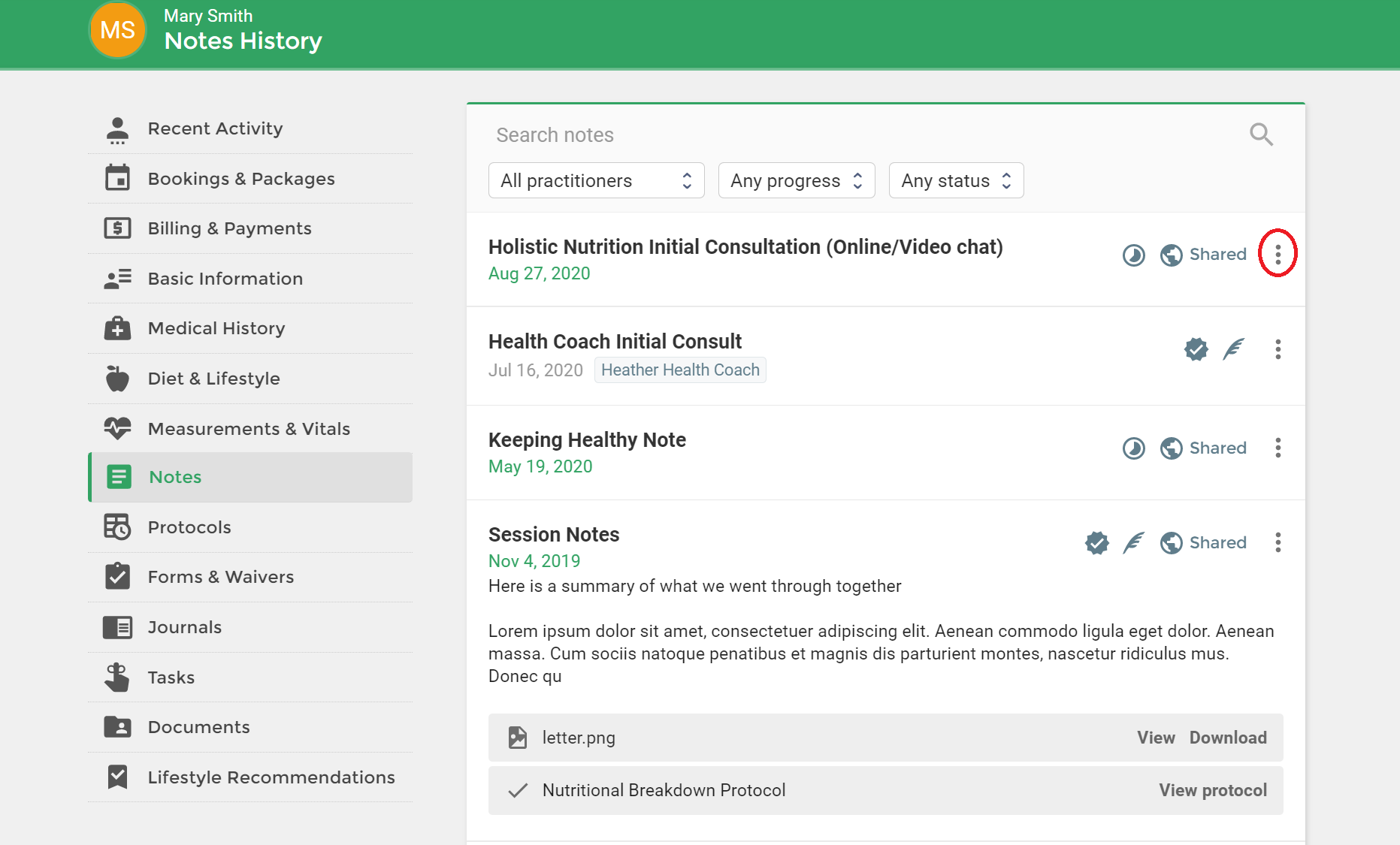Click the Tasks hand icon
1400x845 pixels.
[117, 677]
